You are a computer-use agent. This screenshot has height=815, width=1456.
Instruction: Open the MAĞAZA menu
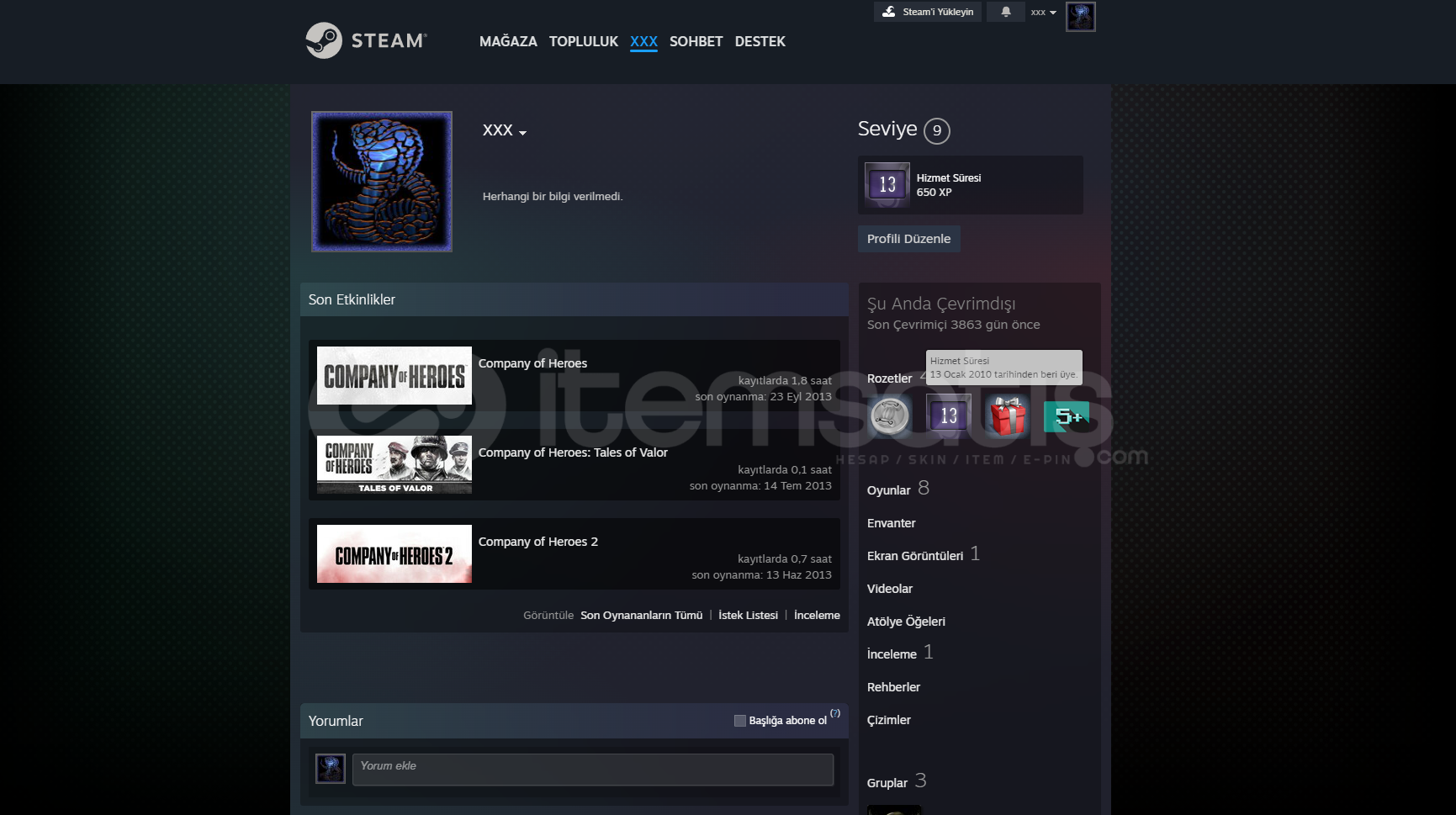pyautogui.click(x=508, y=41)
